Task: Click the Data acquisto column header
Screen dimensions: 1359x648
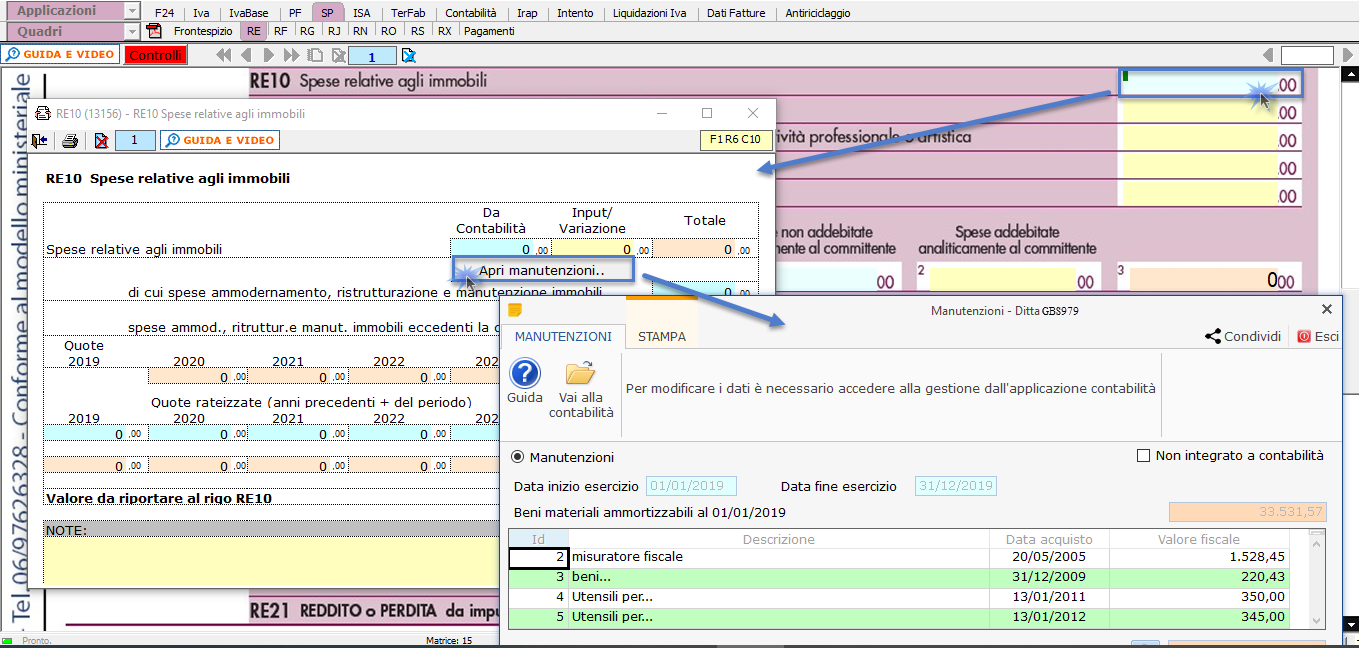Action: [1049, 539]
